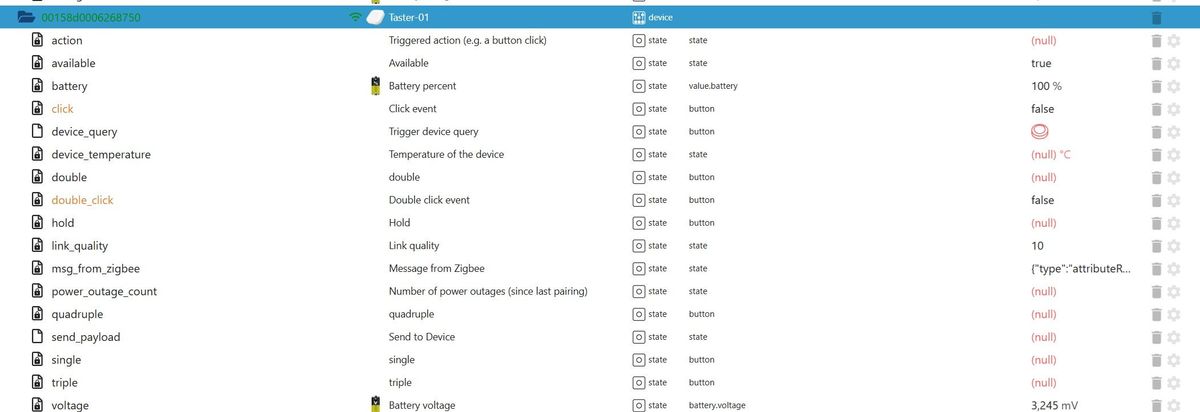
Task: Select the click state row
Action: 62,109
